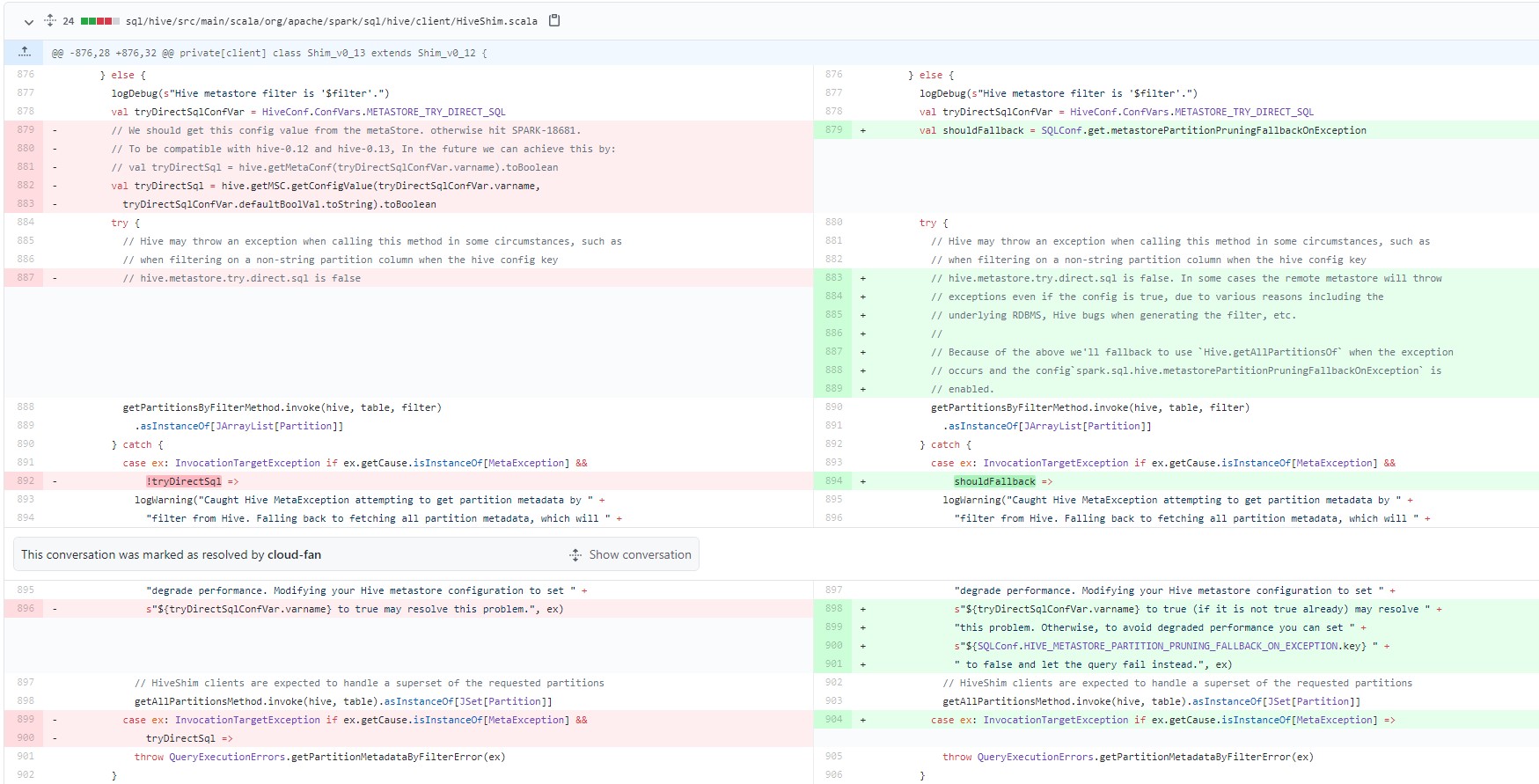The height and width of the screenshot is (784, 1539).
Task: Select added line number 879 on right
Action: [833, 130]
